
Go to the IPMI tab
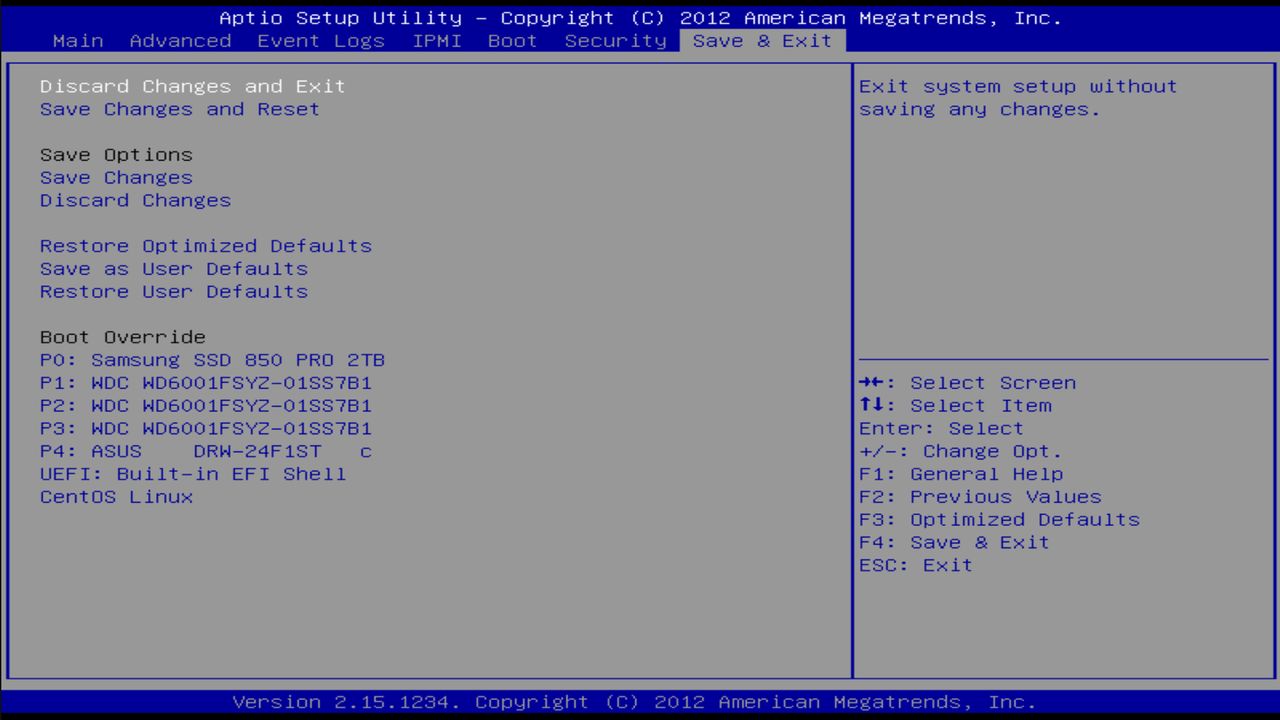click(x=437, y=41)
